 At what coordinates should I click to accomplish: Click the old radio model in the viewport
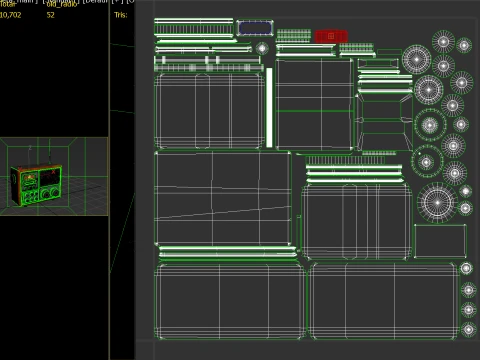36,185
